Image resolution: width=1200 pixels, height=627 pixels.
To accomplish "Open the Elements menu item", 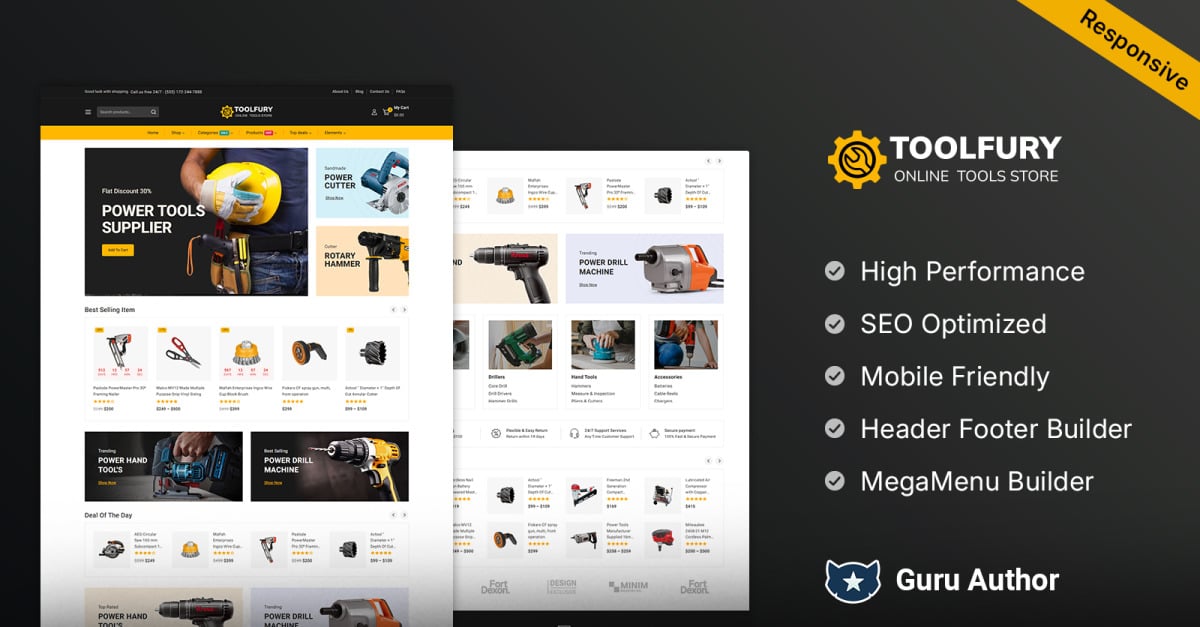I will click(x=335, y=132).
